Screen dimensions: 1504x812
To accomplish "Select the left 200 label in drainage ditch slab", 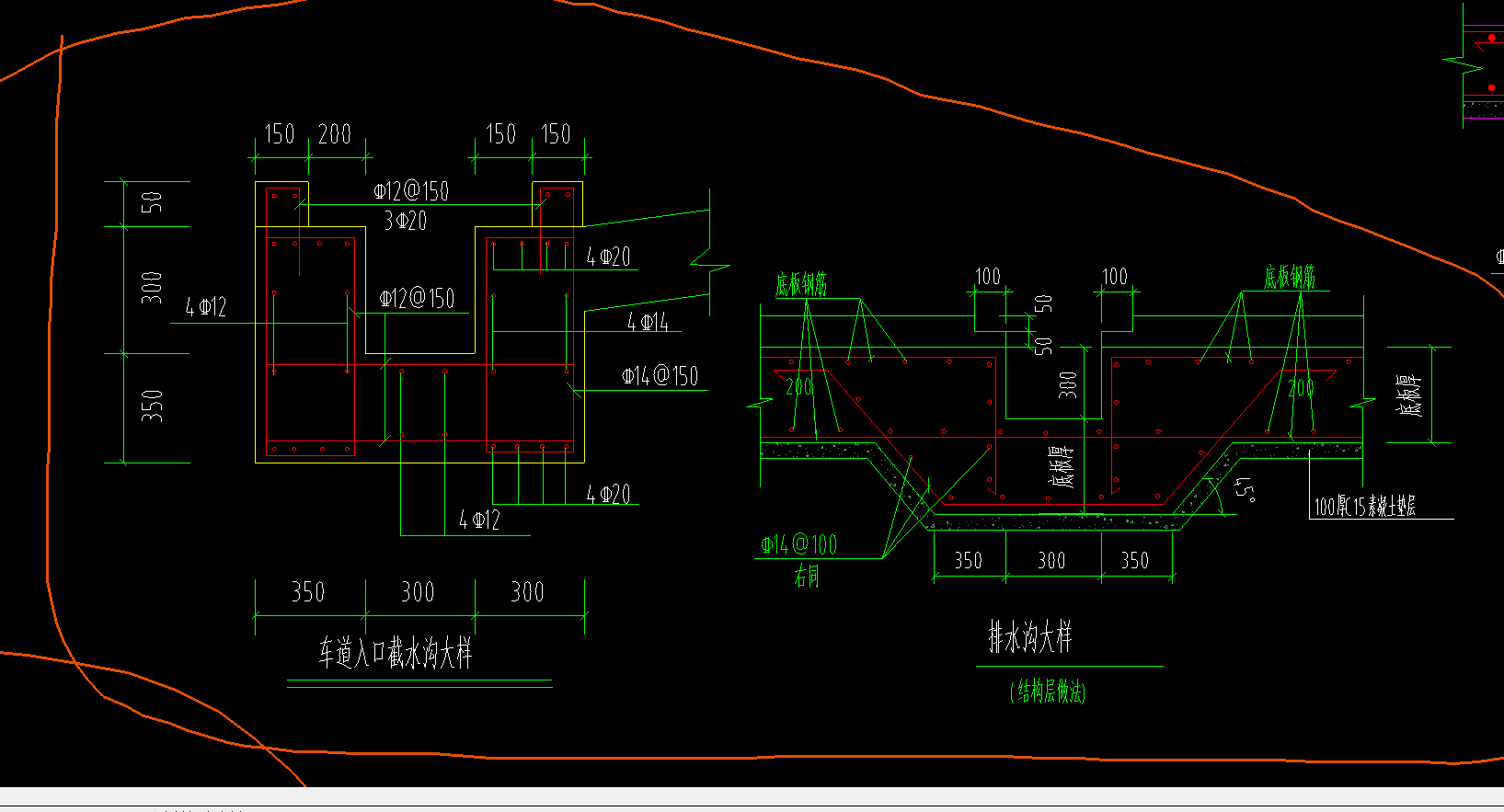I will [x=799, y=387].
